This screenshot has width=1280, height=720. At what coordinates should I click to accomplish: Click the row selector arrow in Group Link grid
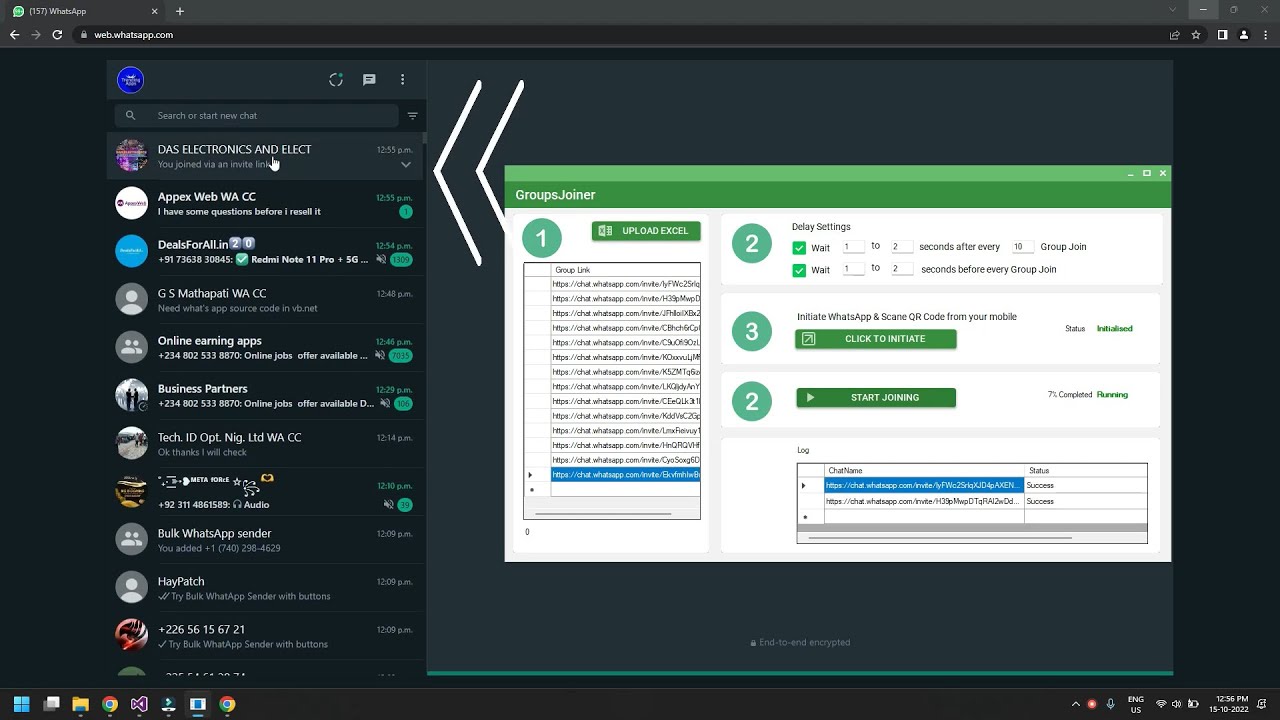(x=531, y=473)
